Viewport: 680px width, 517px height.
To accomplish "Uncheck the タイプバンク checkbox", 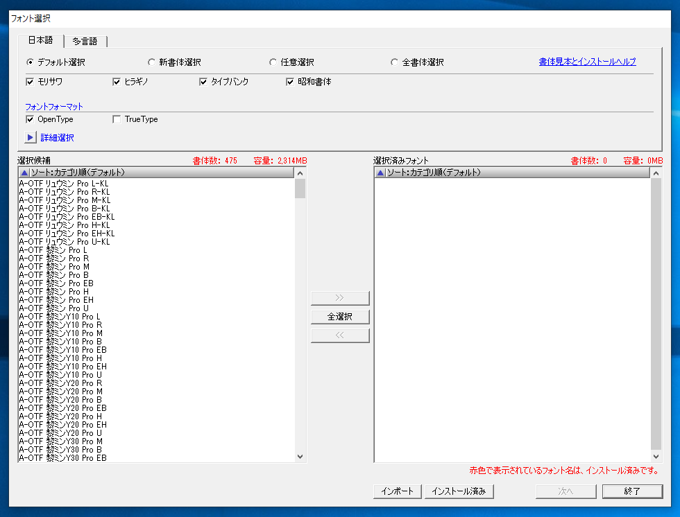I will tap(203, 82).
